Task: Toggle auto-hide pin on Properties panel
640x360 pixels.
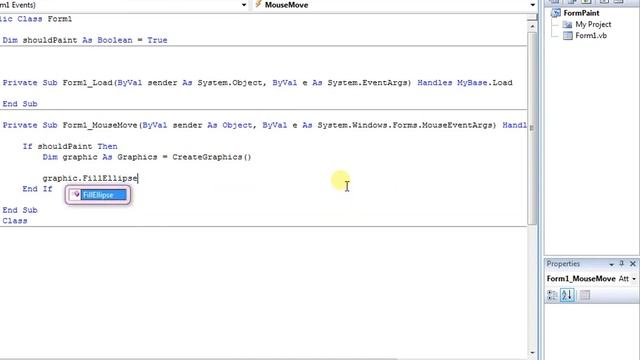Action: pyautogui.click(x=622, y=264)
